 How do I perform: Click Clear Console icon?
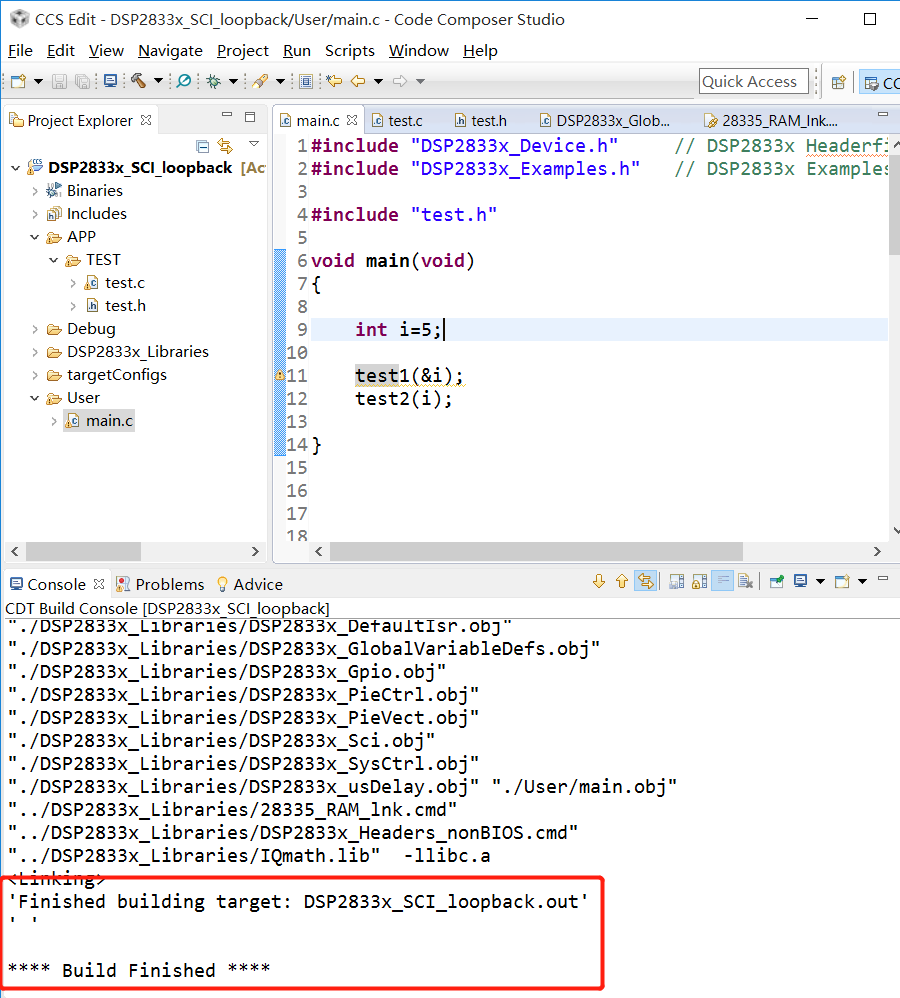point(745,581)
